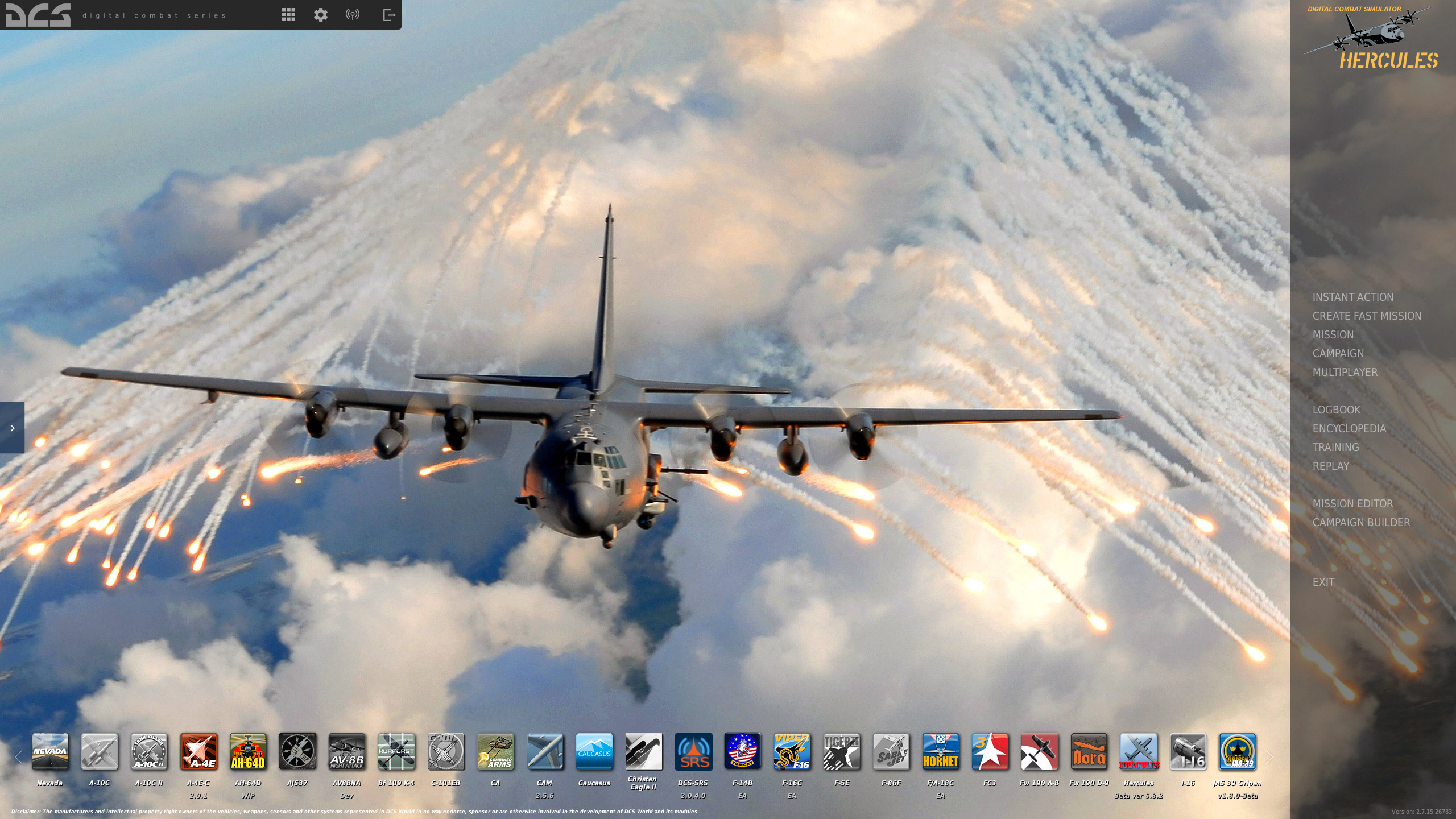This screenshot has height=819, width=1456.
Task: Select the Caucasus terrain icon
Action: (x=594, y=751)
